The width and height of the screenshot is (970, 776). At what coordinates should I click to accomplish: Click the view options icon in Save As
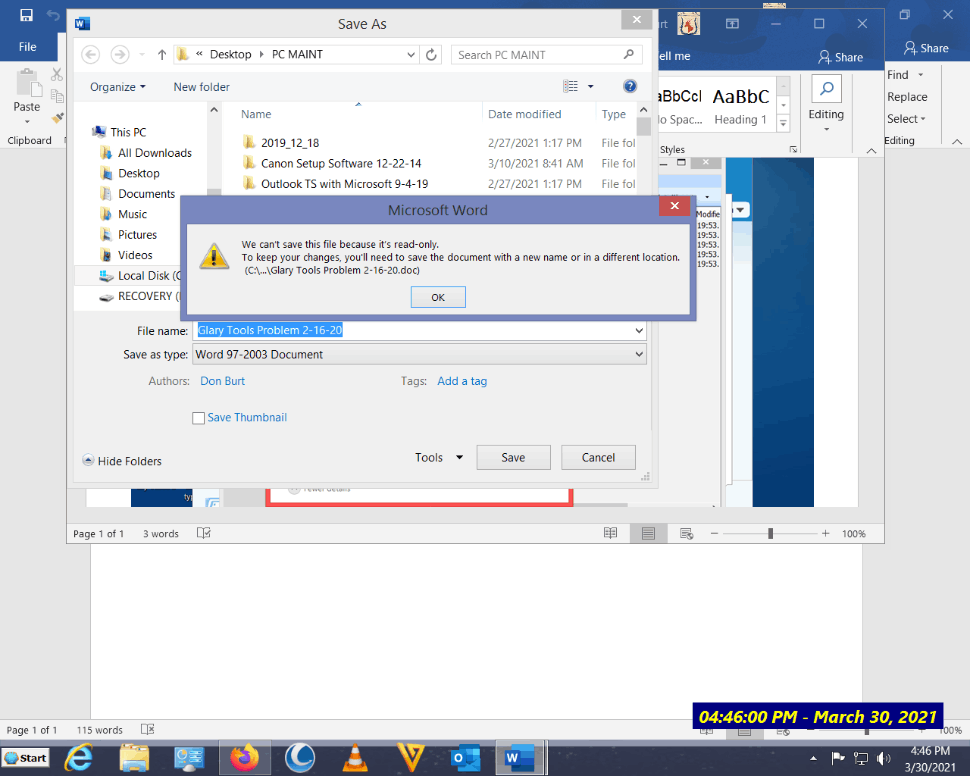[x=570, y=87]
